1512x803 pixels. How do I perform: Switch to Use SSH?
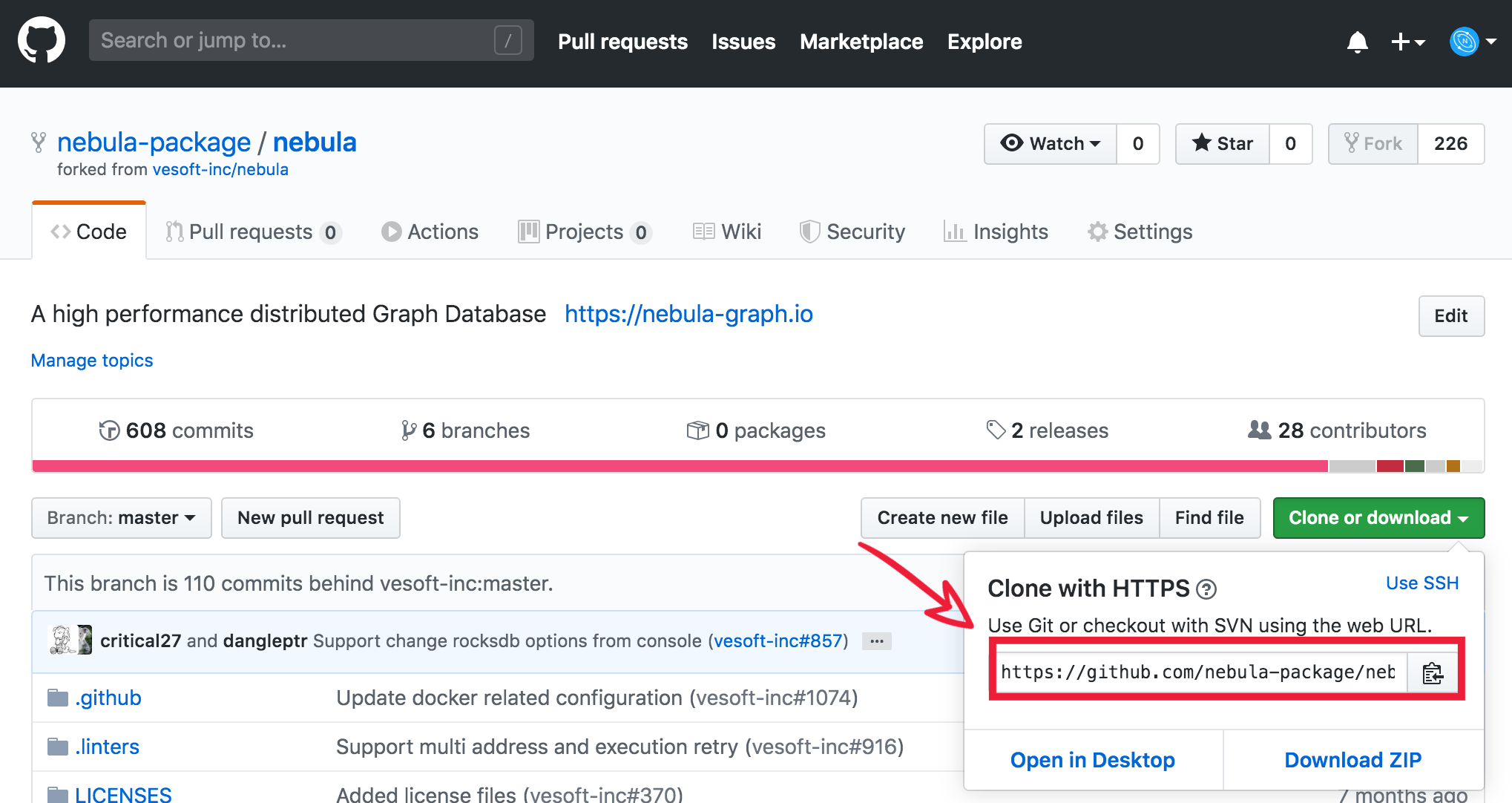pos(1422,583)
